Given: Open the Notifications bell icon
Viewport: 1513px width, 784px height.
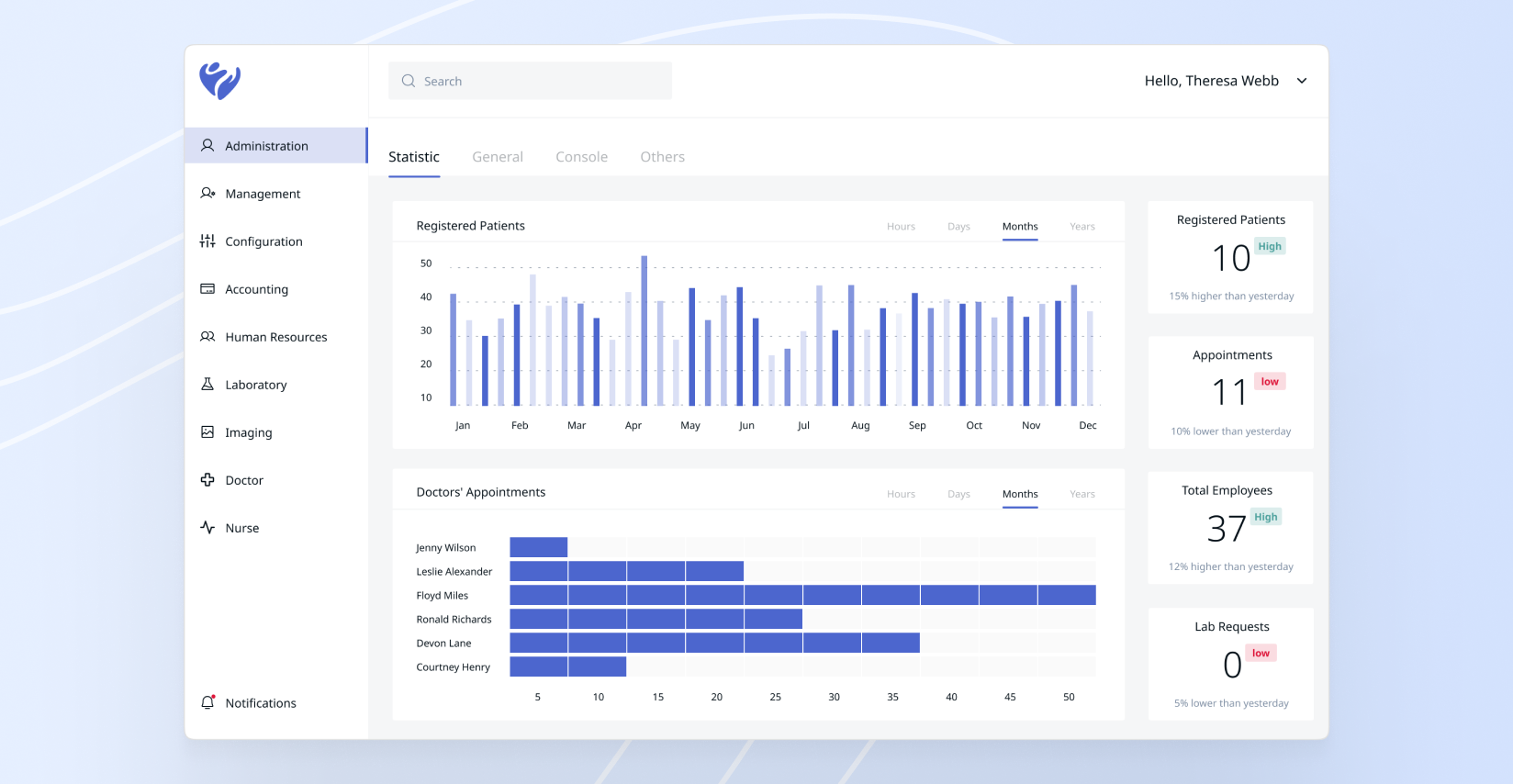Looking at the screenshot, I should pos(207,702).
